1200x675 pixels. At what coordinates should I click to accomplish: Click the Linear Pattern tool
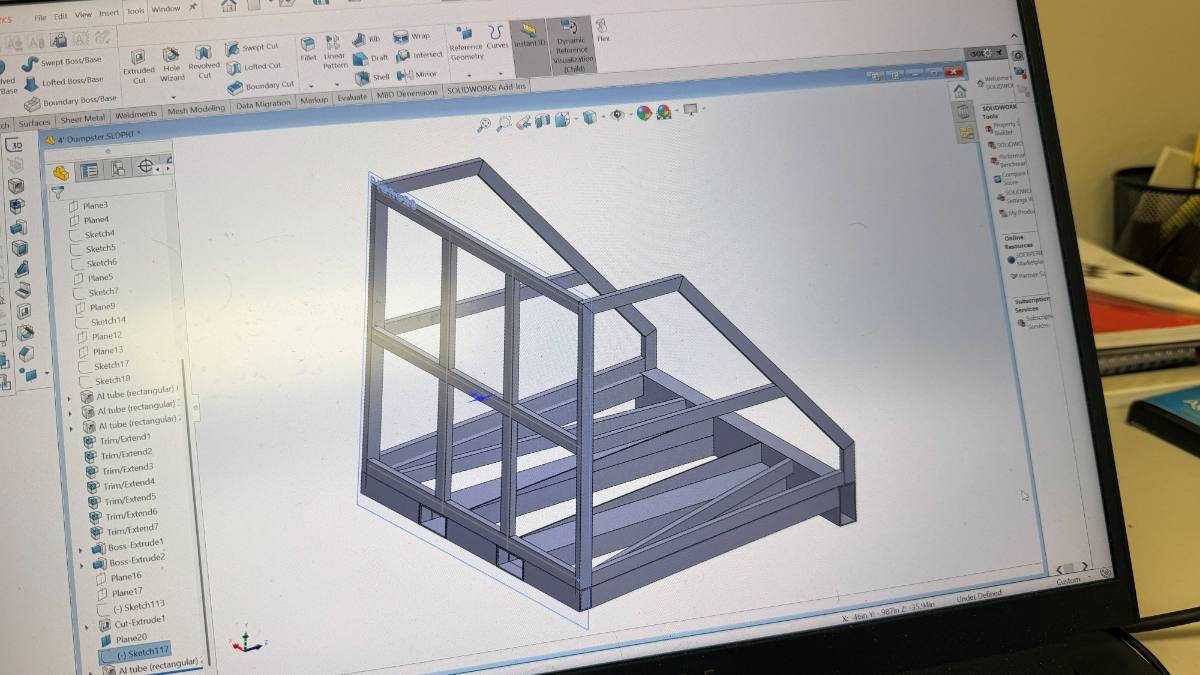(x=335, y=52)
